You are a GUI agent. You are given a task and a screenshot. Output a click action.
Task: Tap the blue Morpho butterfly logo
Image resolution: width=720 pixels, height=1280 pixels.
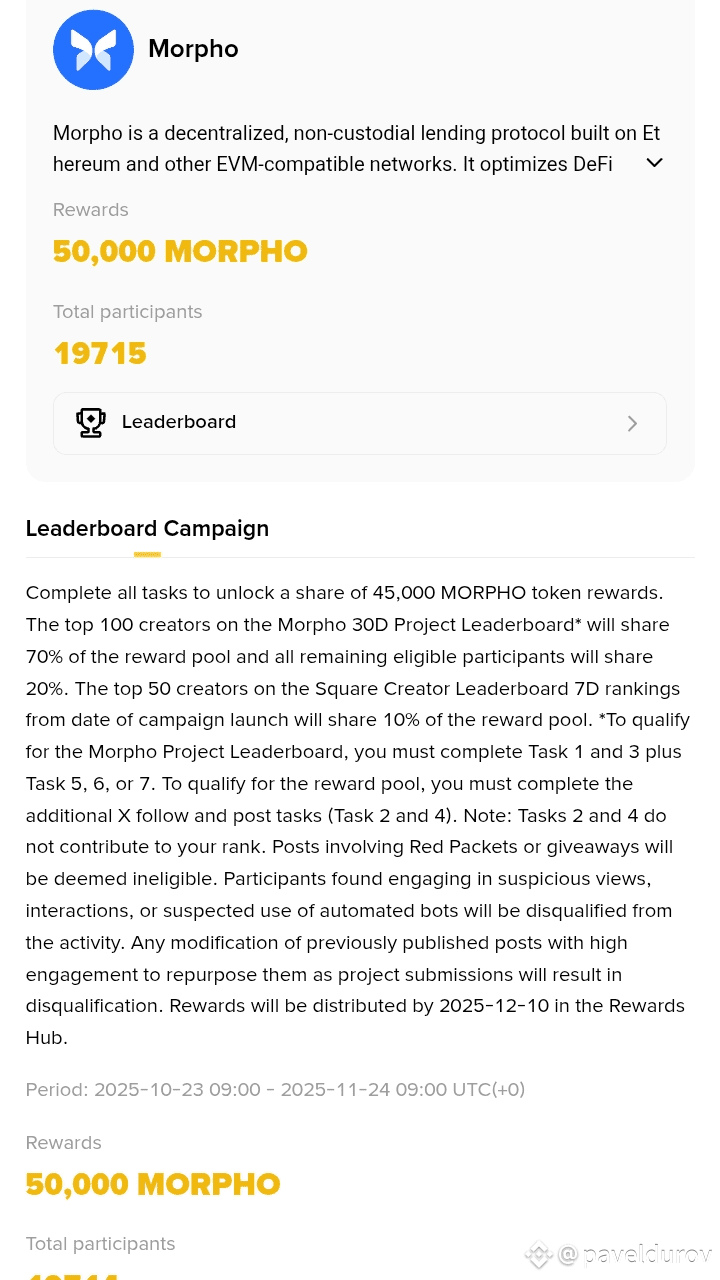coord(93,49)
